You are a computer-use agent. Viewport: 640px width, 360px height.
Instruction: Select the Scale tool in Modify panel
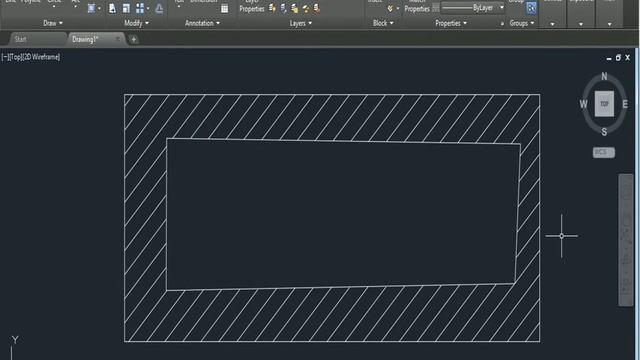(126, 8)
